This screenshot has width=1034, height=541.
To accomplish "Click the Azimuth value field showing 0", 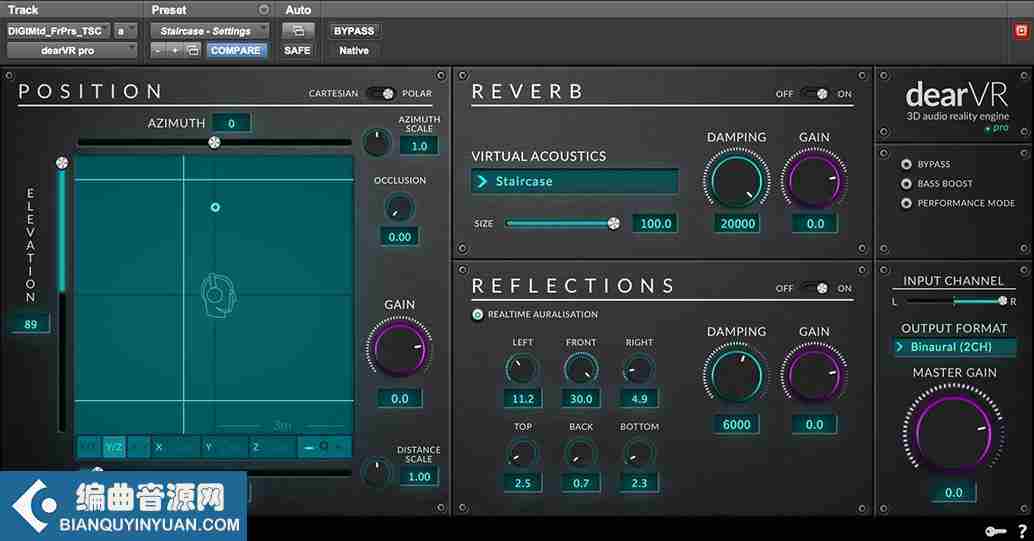I will (231, 123).
